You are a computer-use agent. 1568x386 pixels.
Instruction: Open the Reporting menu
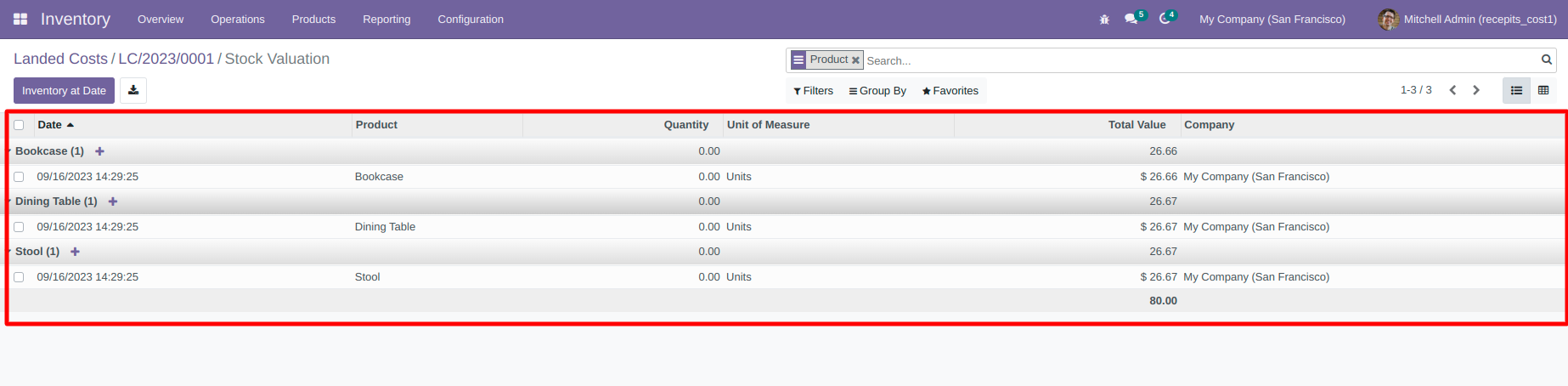(x=386, y=19)
